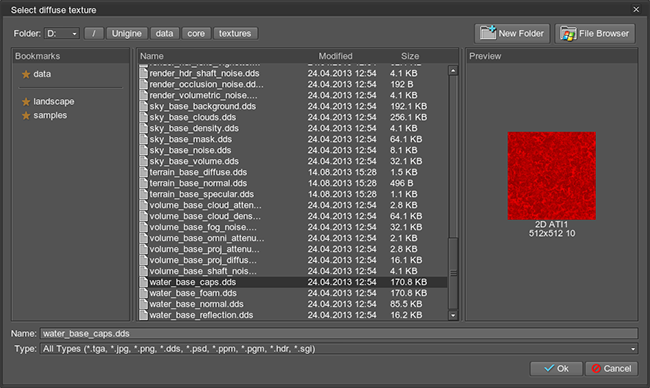Confirm selection with Ok button
The height and width of the screenshot is (388, 650).
click(556, 369)
